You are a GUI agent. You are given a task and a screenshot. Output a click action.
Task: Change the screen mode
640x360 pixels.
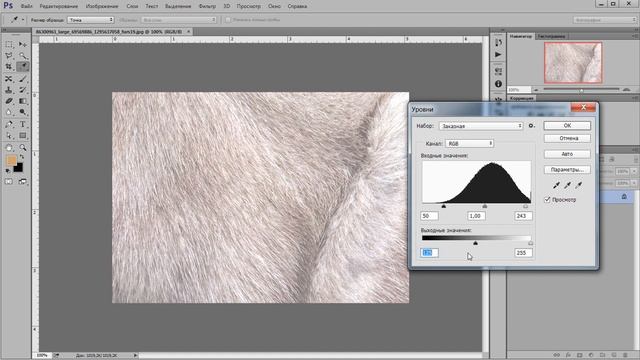(x=22, y=181)
